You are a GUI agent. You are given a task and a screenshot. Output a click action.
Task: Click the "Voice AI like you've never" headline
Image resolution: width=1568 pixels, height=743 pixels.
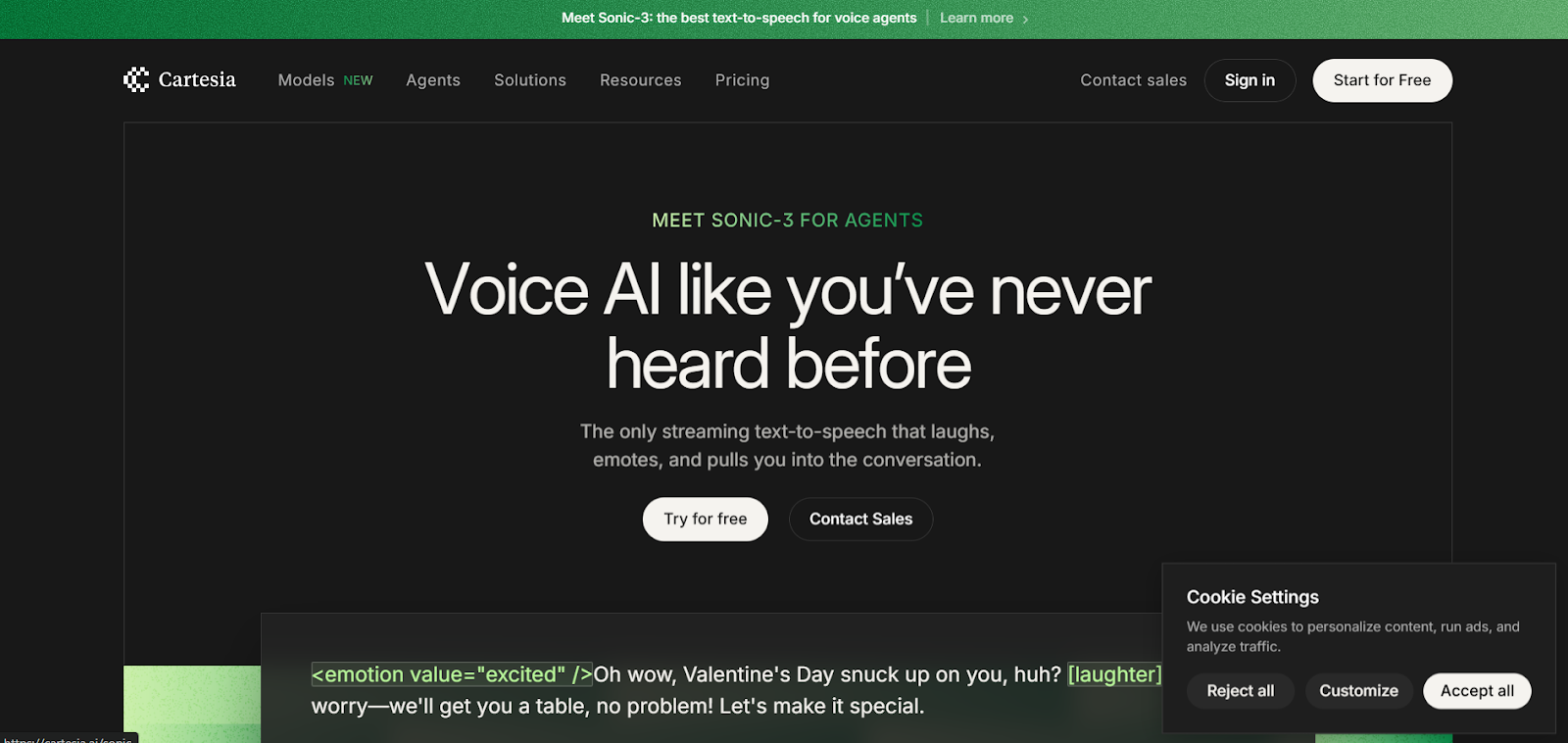point(788,290)
